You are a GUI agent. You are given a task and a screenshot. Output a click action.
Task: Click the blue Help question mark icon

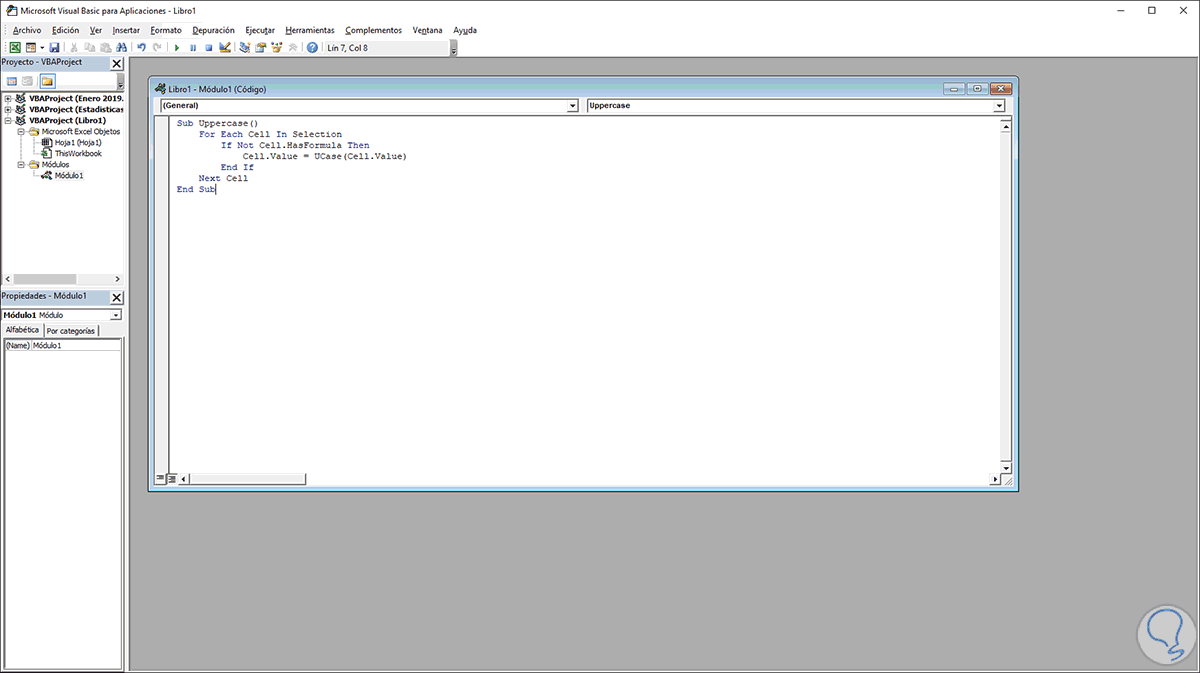tap(312, 47)
